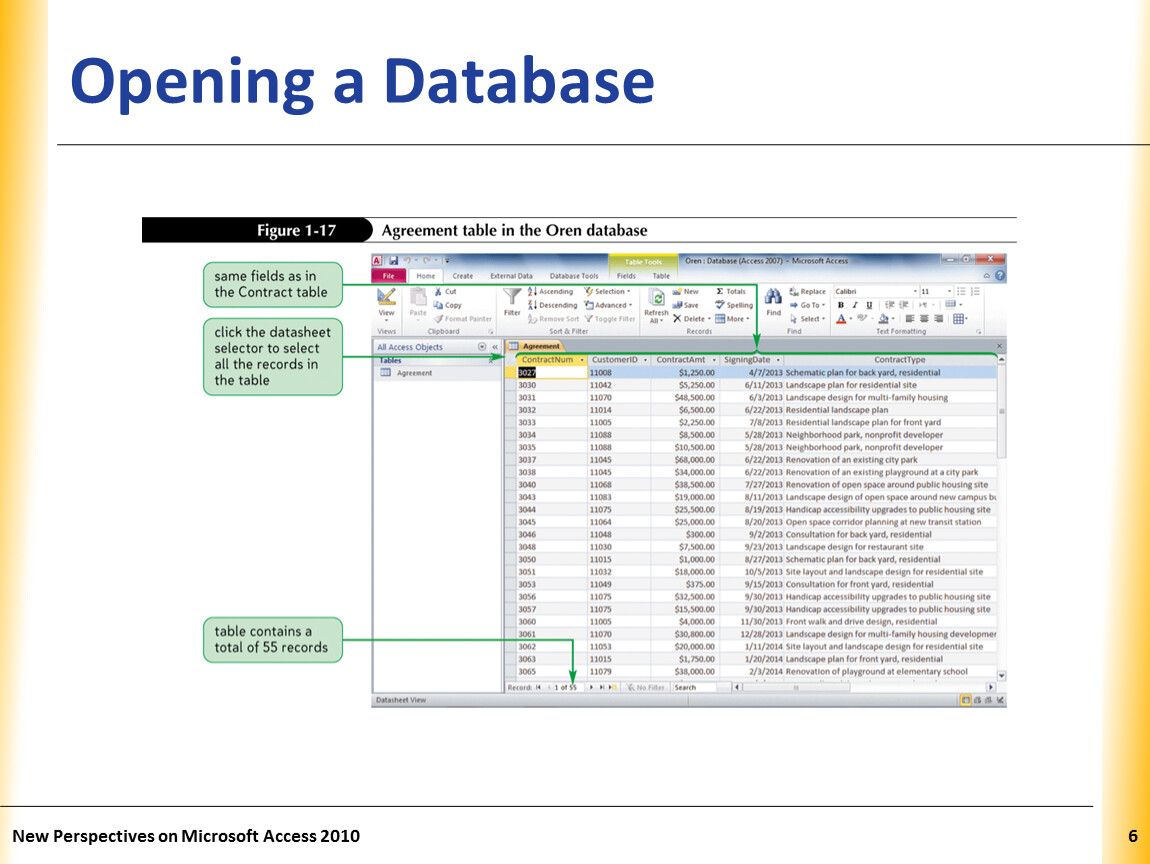This screenshot has width=1150, height=864.
Task: Click the Filter funnel icon
Action: pyautogui.click(x=512, y=297)
